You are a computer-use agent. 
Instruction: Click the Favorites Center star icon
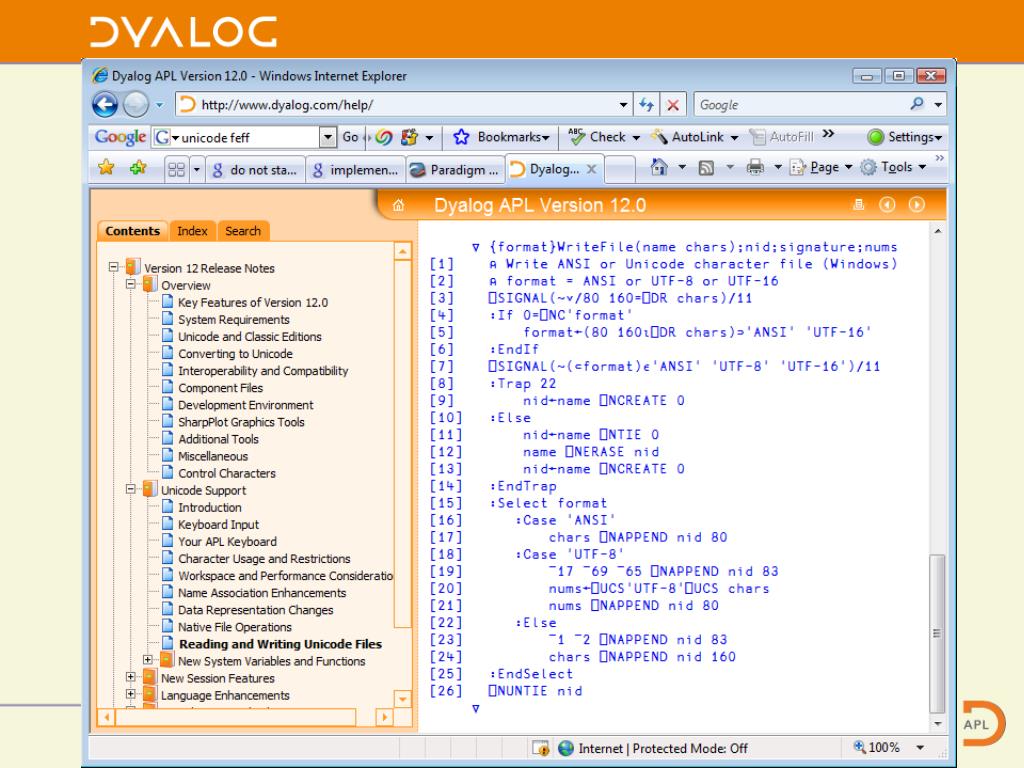[106, 168]
